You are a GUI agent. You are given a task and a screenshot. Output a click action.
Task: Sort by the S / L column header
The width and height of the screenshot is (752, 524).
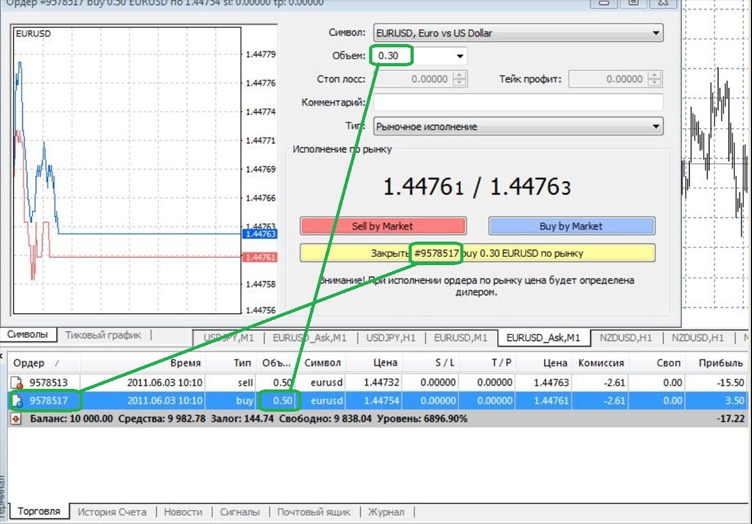tap(432, 363)
